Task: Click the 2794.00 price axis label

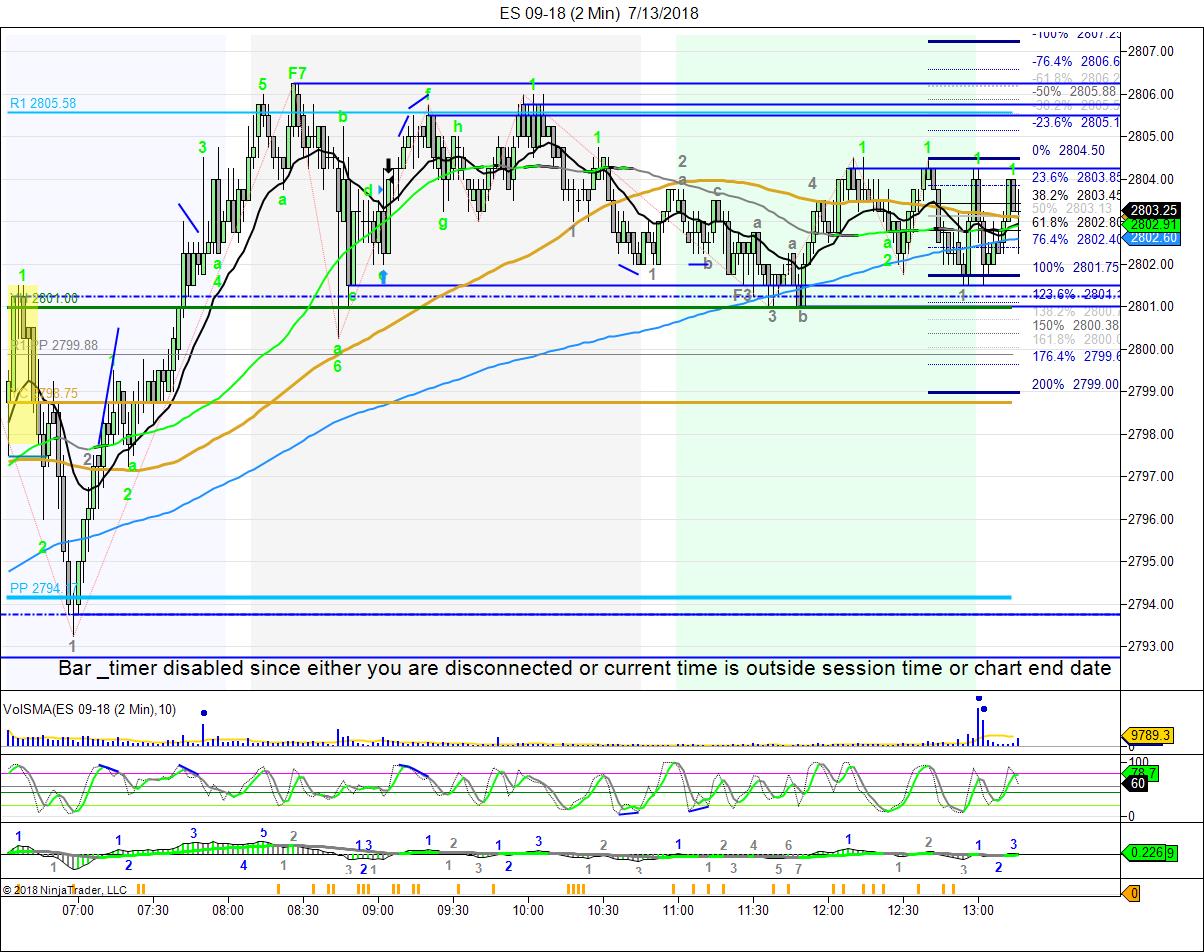Action: click(1153, 604)
